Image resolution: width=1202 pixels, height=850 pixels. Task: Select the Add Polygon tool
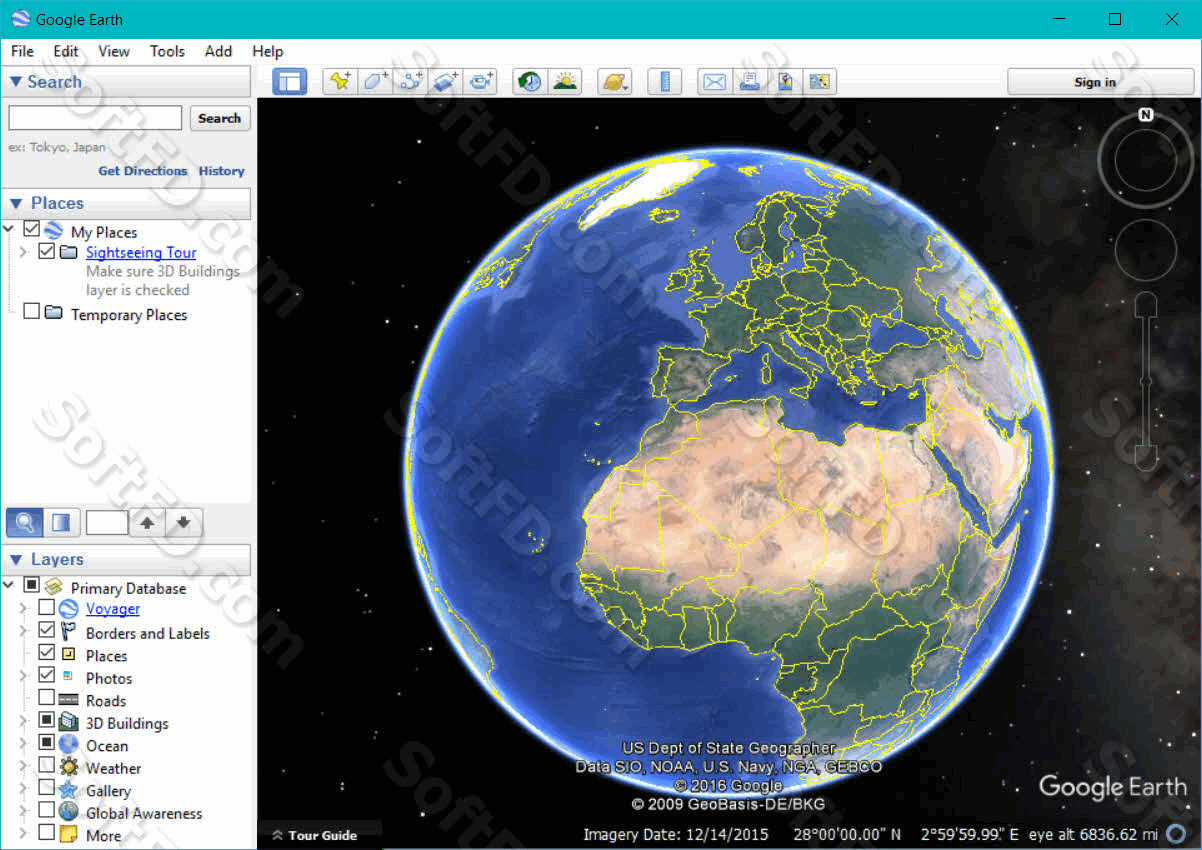click(376, 82)
